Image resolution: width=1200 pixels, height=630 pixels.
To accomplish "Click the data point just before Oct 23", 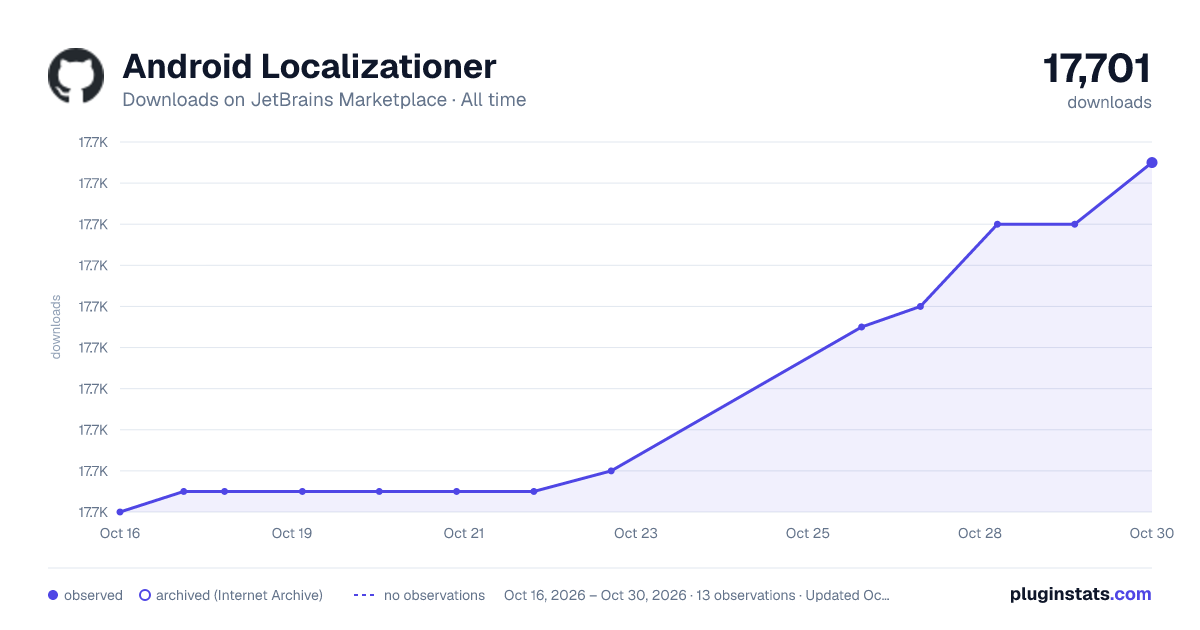I will coord(611,471).
